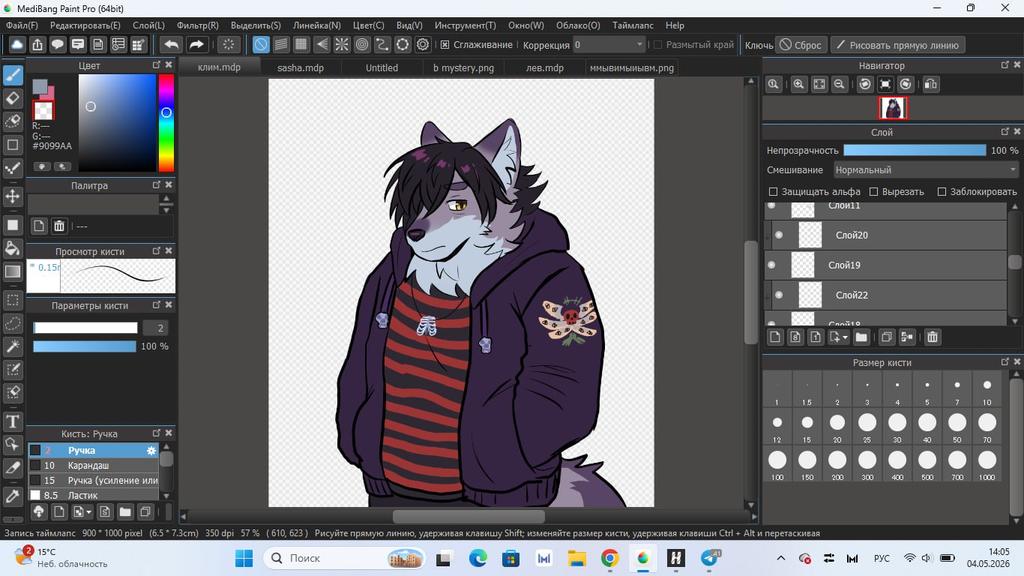This screenshot has height=576, width=1024.
Task: Open Chrome from the Windows taskbar
Action: 609,558
